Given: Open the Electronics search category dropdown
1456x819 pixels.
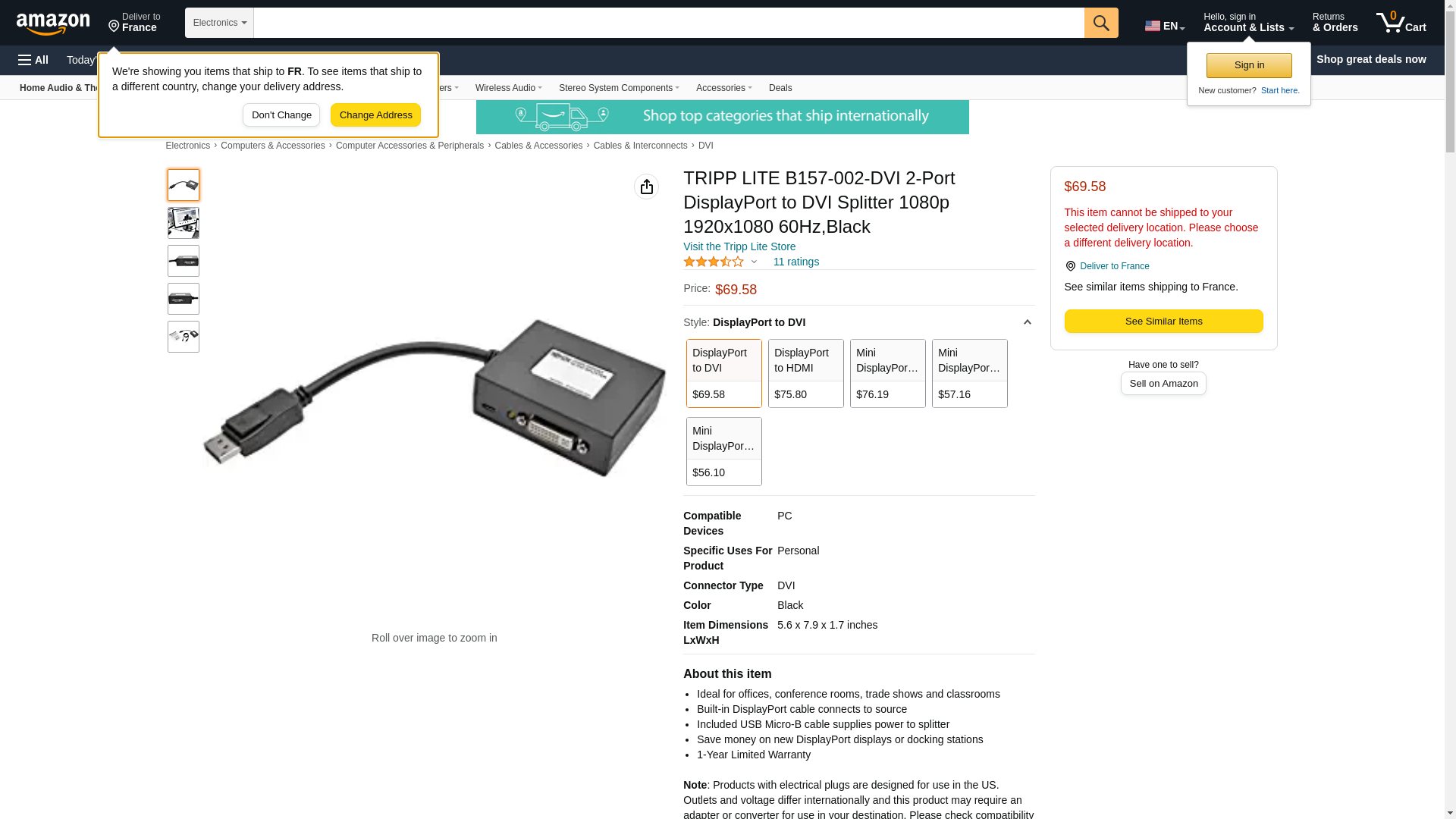Looking at the screenshot, I should (x=219, y=23).
